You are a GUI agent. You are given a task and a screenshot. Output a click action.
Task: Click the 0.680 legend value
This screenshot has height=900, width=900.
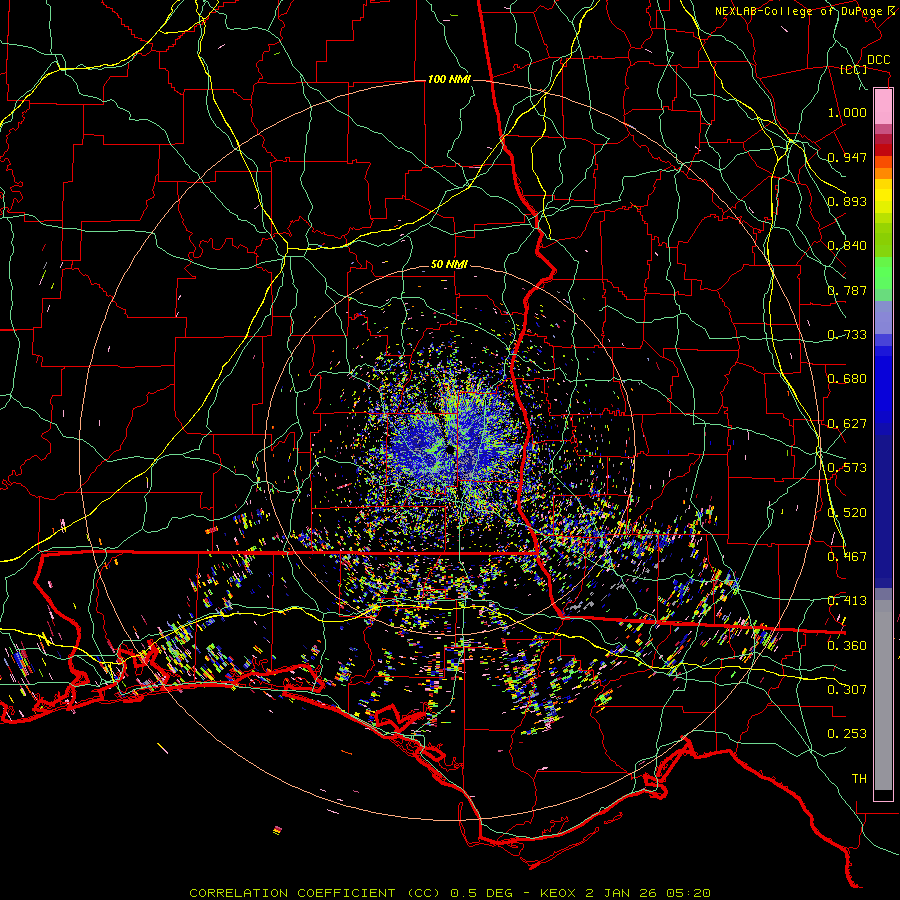coord(847,378)
